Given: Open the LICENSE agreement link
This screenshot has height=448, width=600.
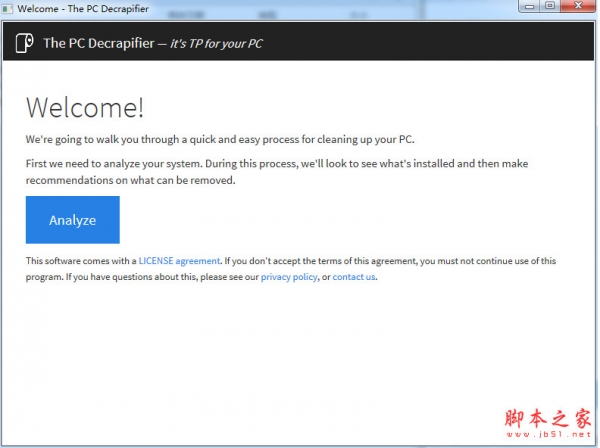Looking at the screenshot, I should click(179, 261).
